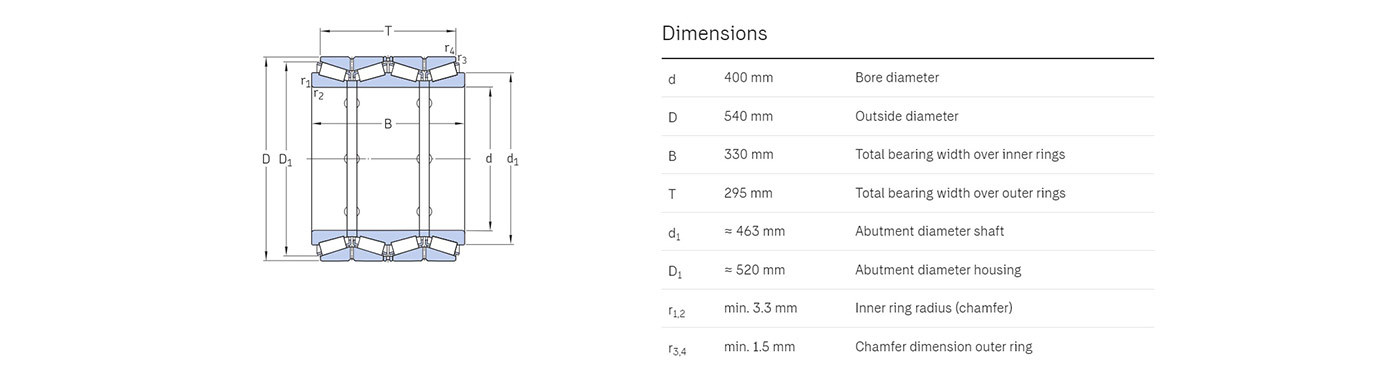Select the bore diameter value 400 mm
Screen dimensions: 1400x369
(748, 78)
